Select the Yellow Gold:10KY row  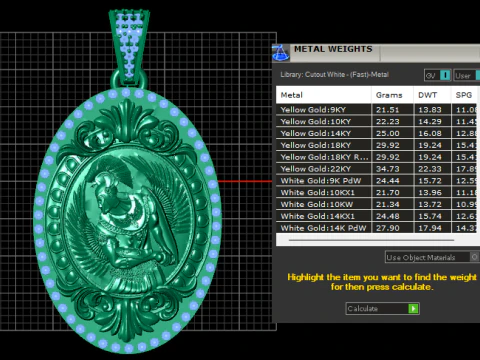point(377,121)
